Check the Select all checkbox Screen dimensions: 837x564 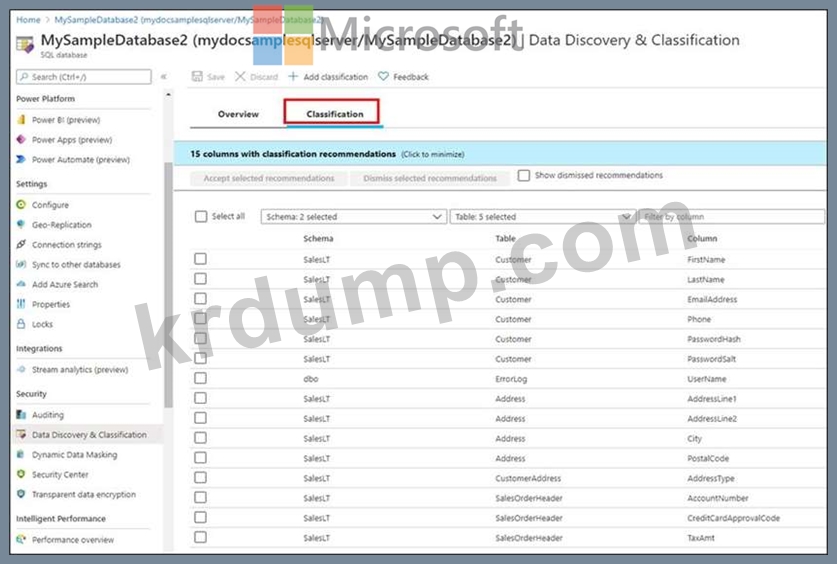pos(201,217)
